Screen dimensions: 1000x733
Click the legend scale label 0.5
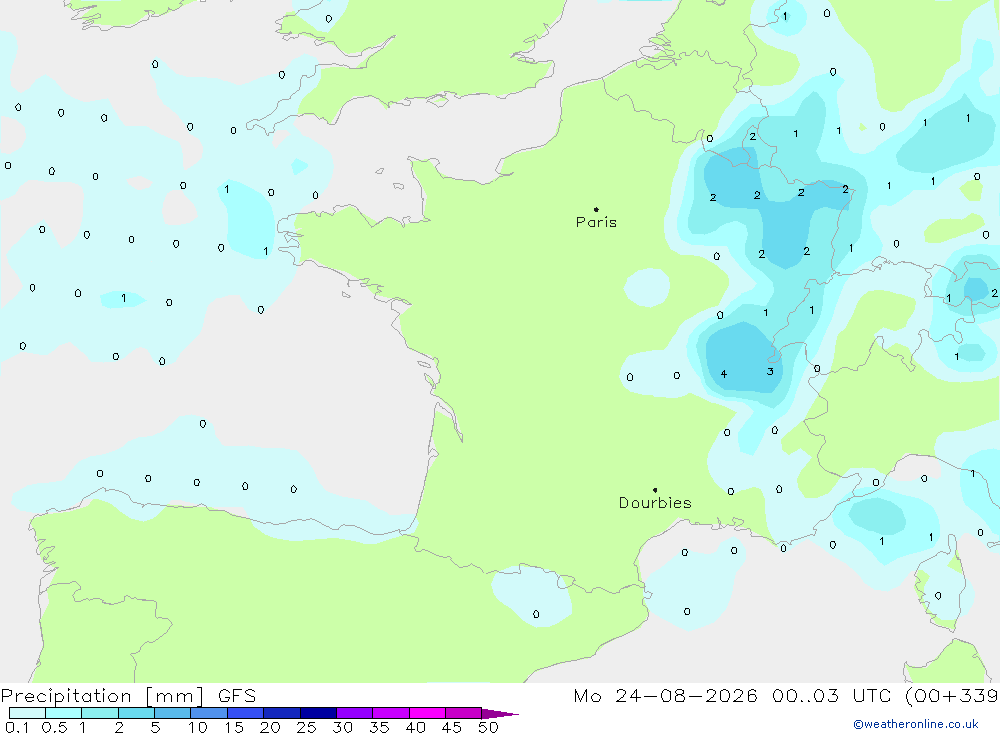(54, 727)
